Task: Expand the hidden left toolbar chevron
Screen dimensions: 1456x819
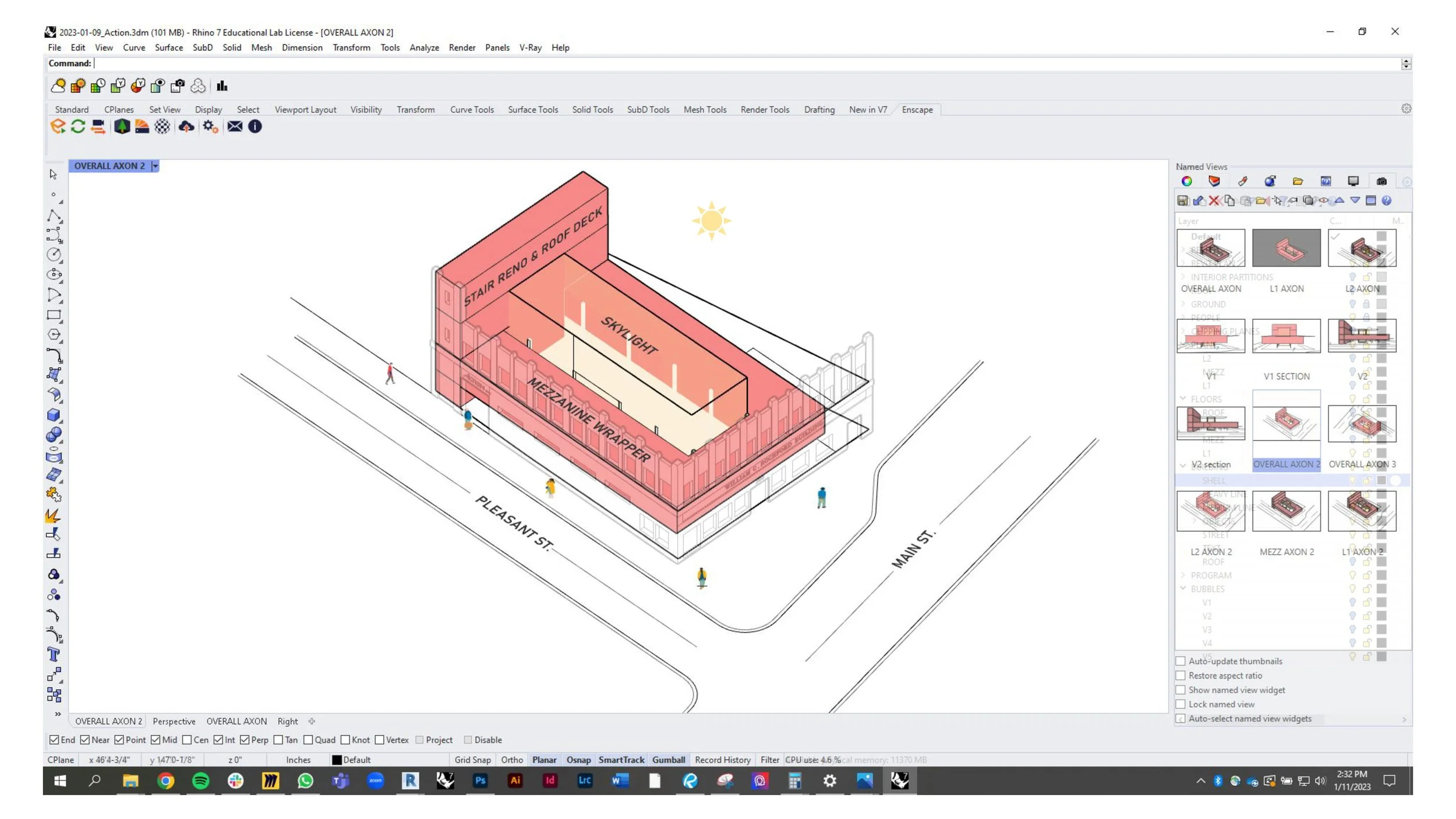Action: pyautogui.click(x=58, y=714)
